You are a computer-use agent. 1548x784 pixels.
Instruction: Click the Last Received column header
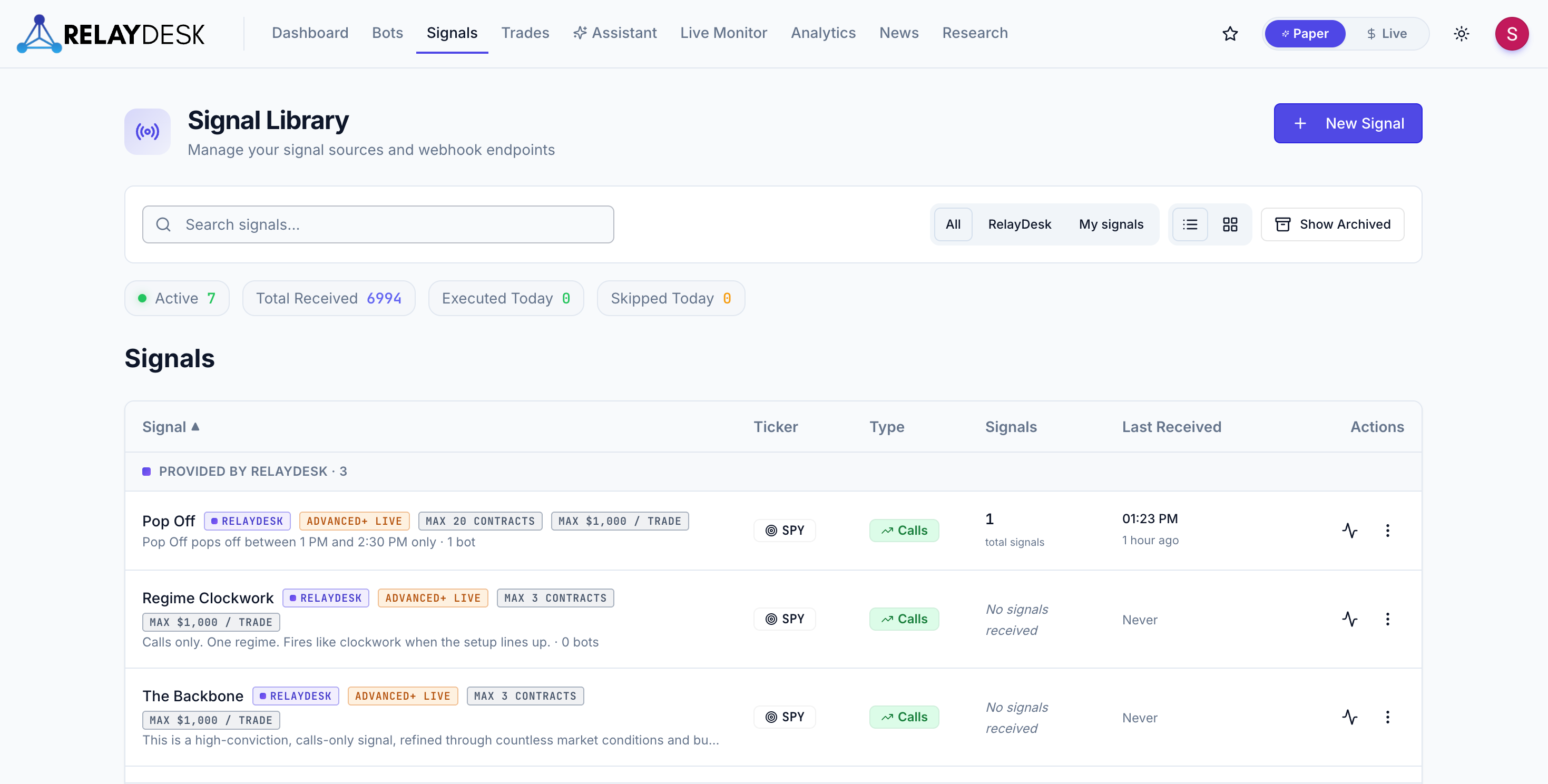tap(1171, 427)
